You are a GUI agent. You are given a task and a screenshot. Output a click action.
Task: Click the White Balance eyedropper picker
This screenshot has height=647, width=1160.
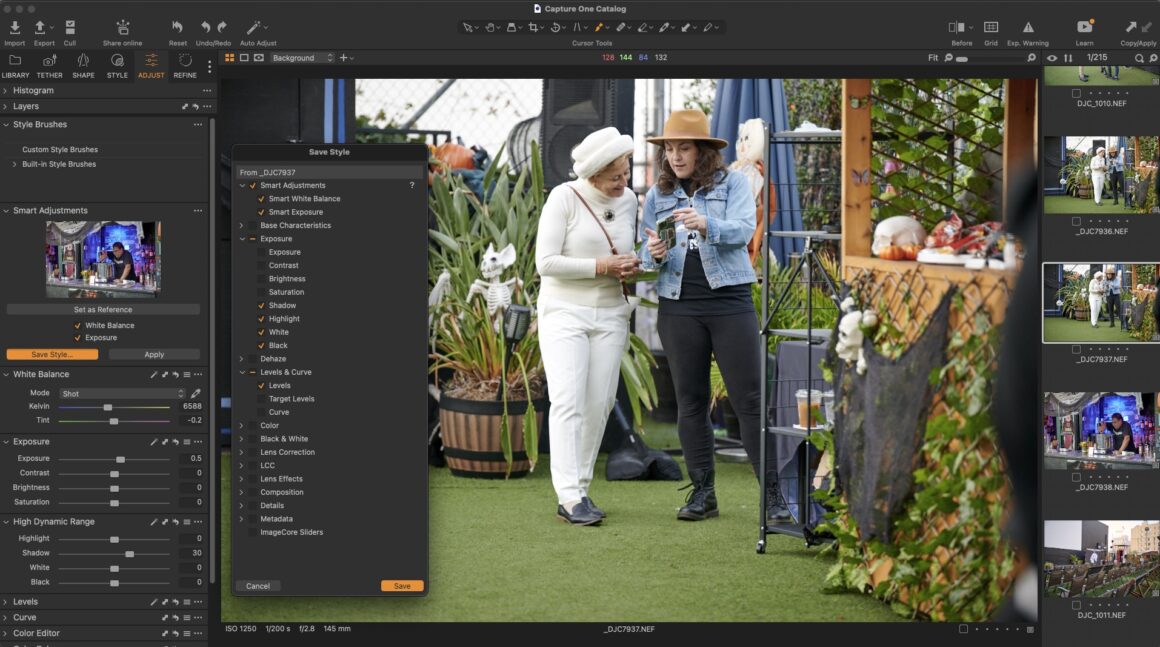pyautogui.click(x=196, y=393)
